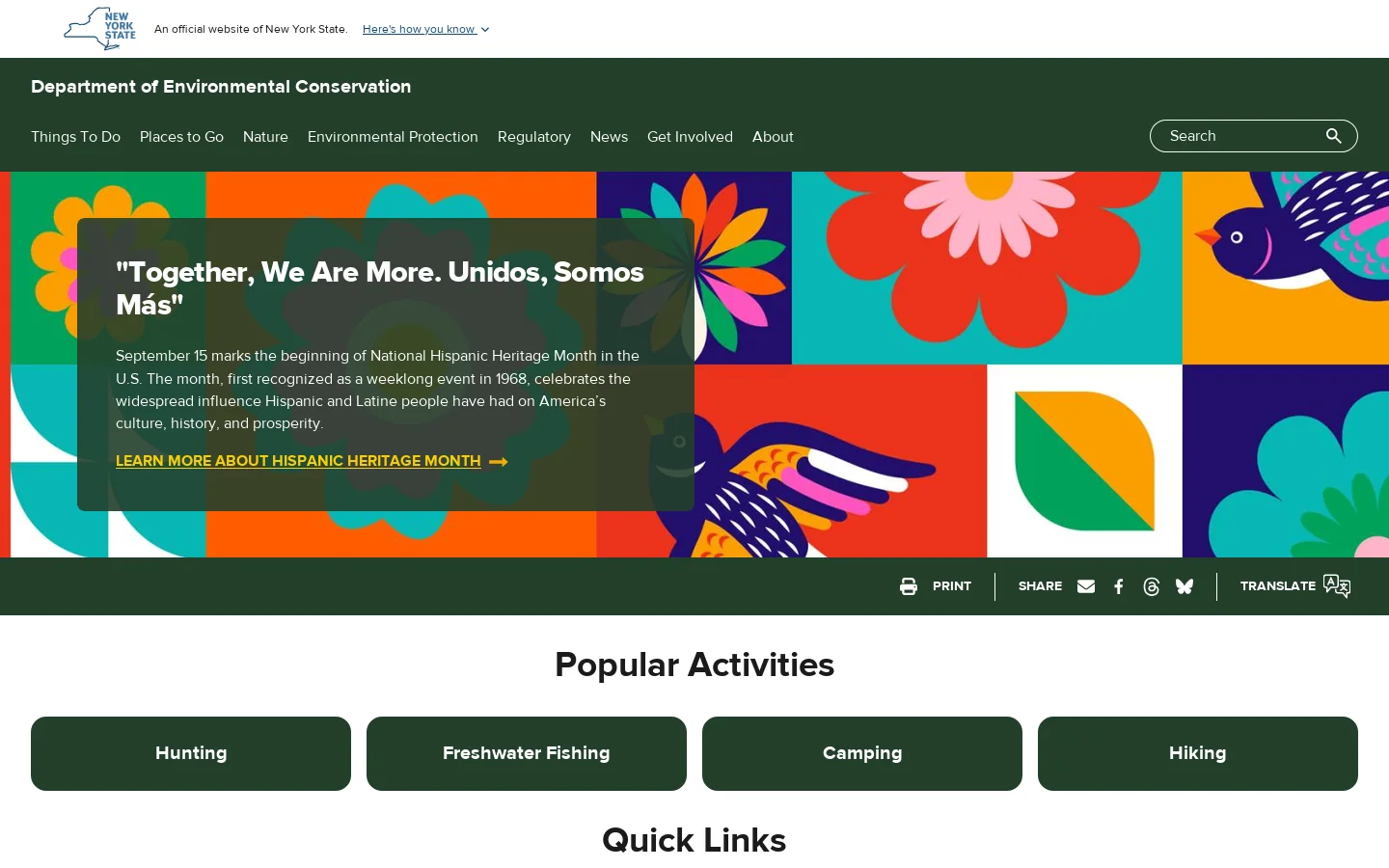Click the "An official website of New York State" text
The height and width of the screenshot is (868, 1389).
(x=251, y=29)
